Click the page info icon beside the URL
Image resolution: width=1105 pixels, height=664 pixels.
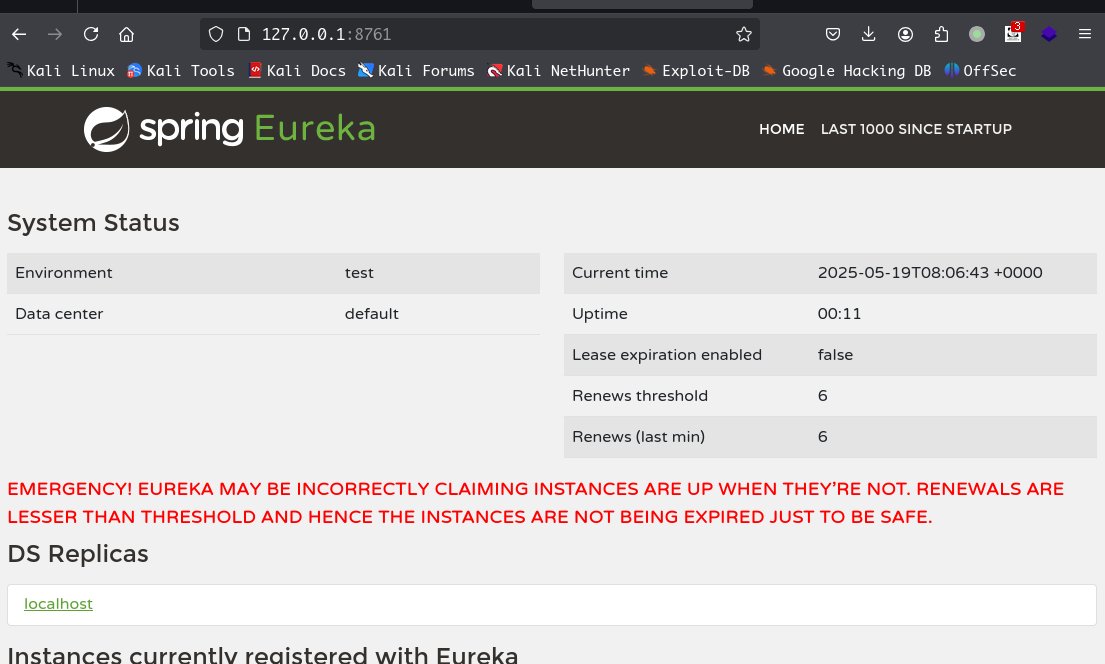coord(244,34)
